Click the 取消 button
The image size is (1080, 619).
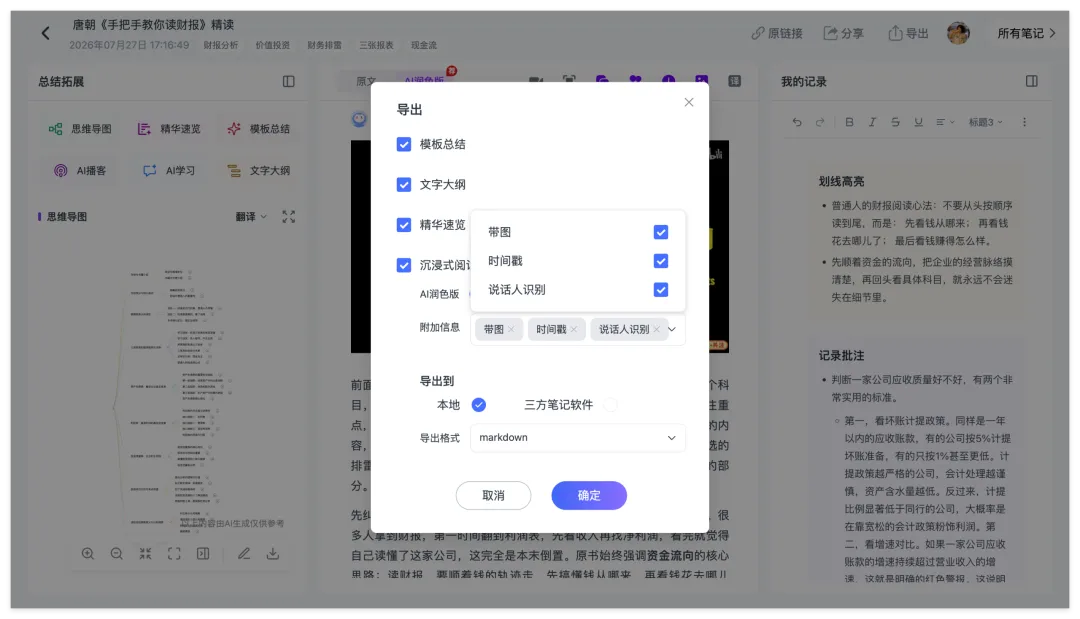493,495
